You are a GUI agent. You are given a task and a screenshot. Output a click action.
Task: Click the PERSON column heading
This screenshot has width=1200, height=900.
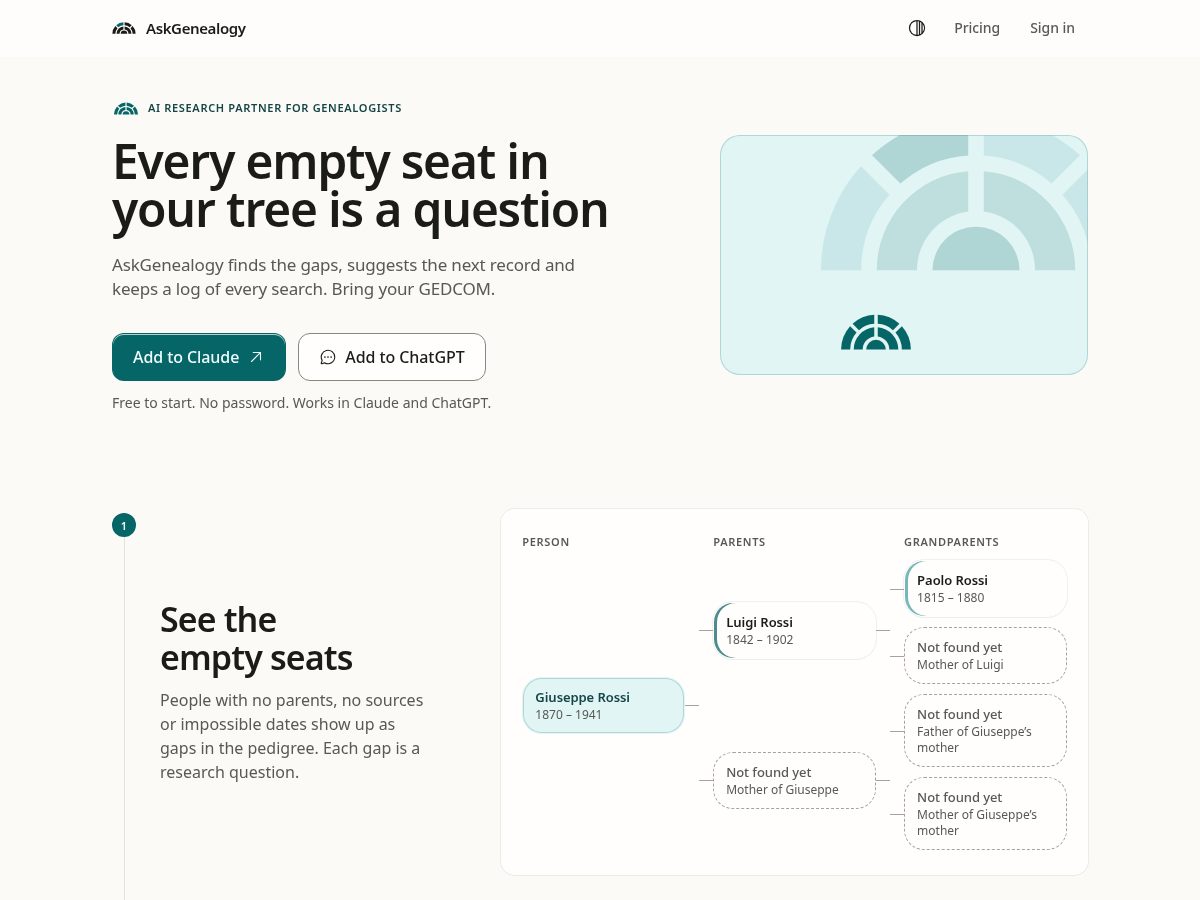click(546, 542)
